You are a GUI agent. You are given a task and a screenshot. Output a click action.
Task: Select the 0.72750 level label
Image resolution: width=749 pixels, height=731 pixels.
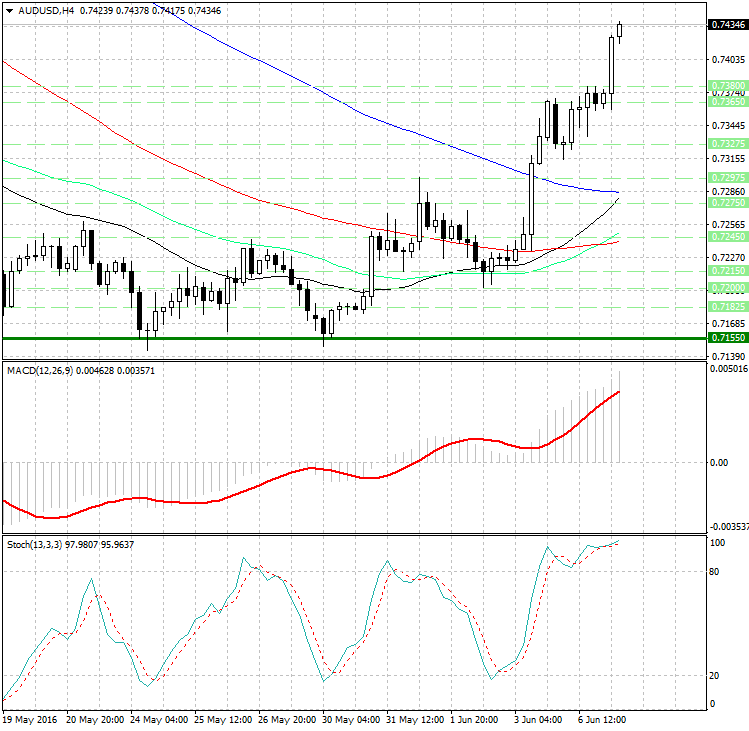pyautogui.click(x=728, y=203)
